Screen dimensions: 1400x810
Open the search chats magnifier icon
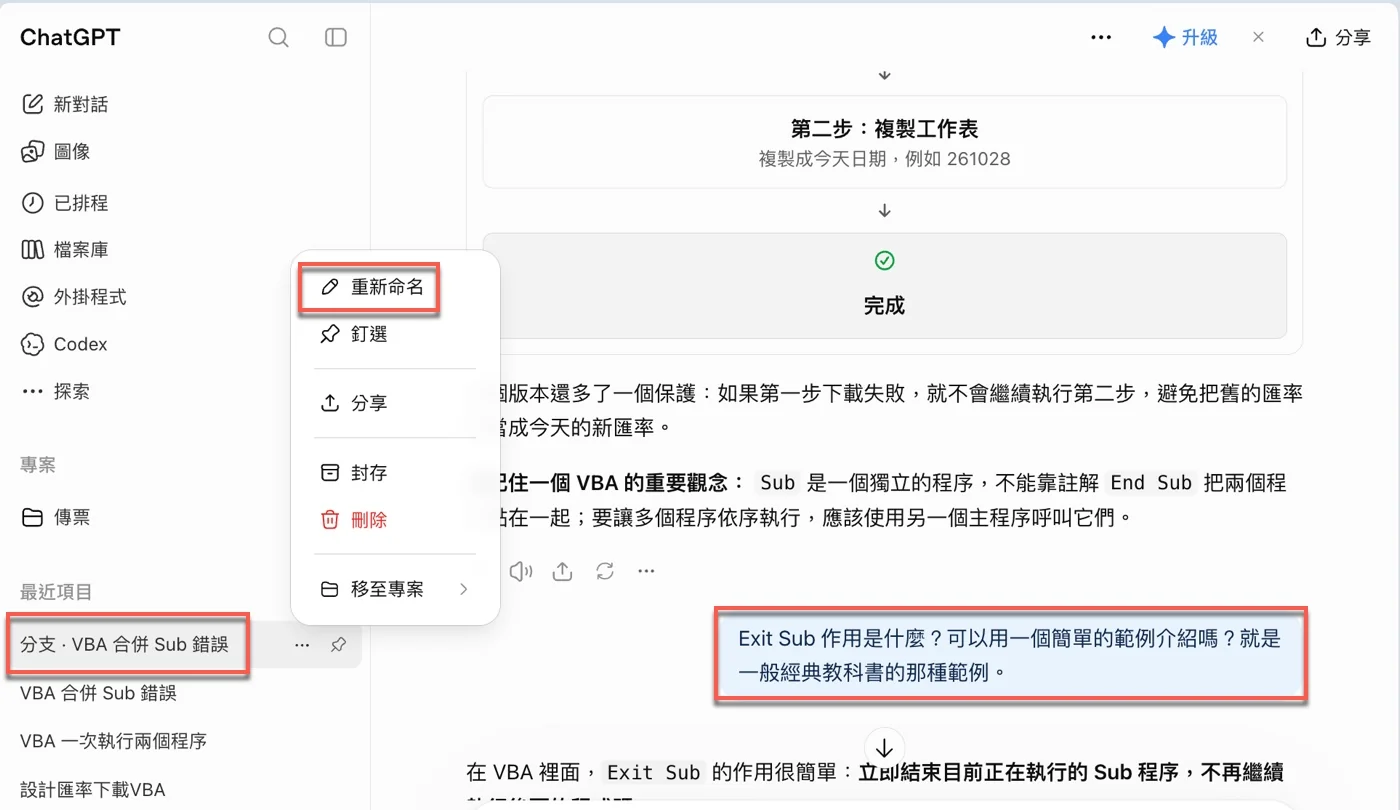click(279, 38)
